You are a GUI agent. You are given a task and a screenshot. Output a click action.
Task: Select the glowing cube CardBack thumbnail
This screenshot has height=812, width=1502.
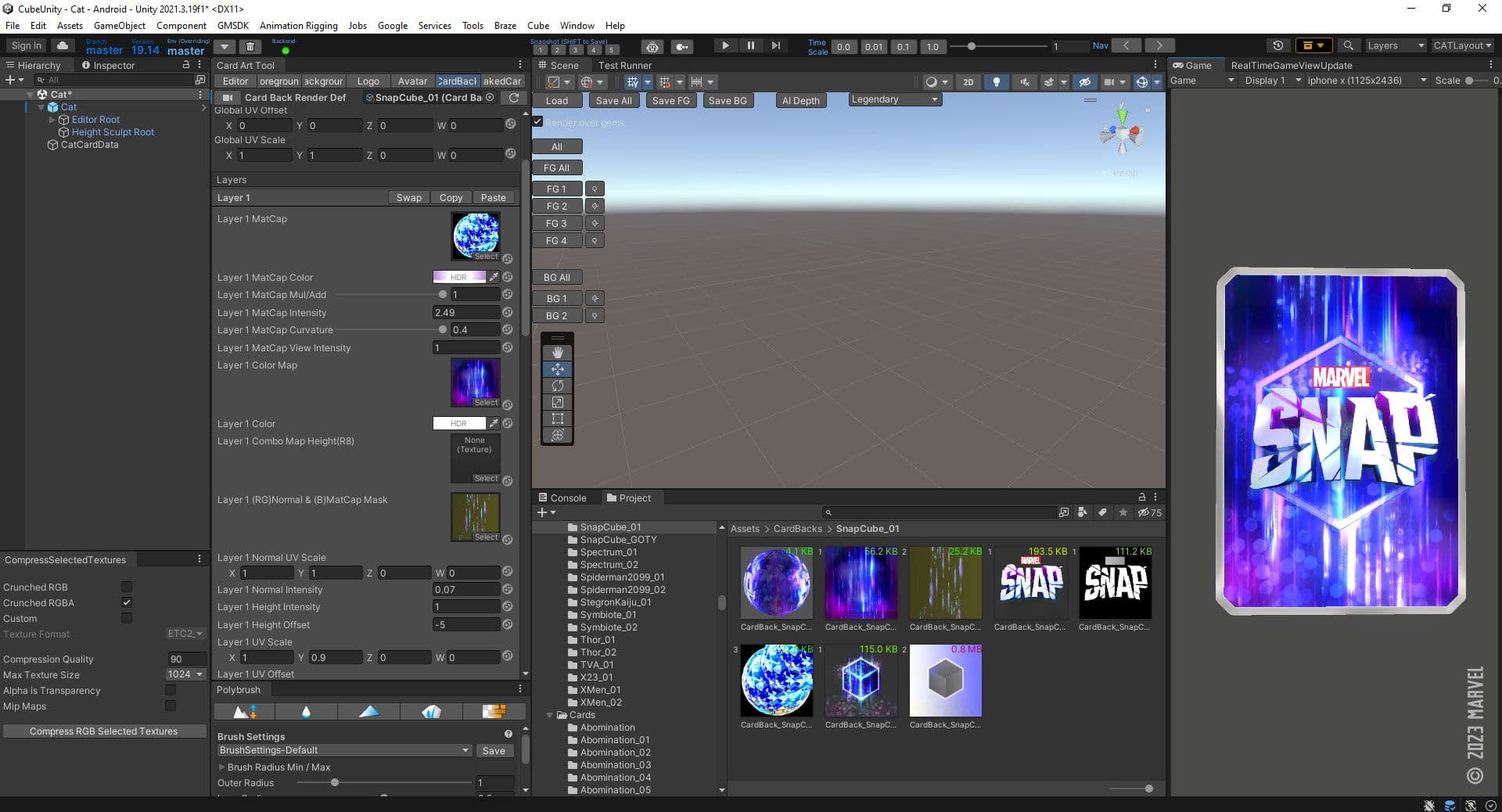[861, 680]
